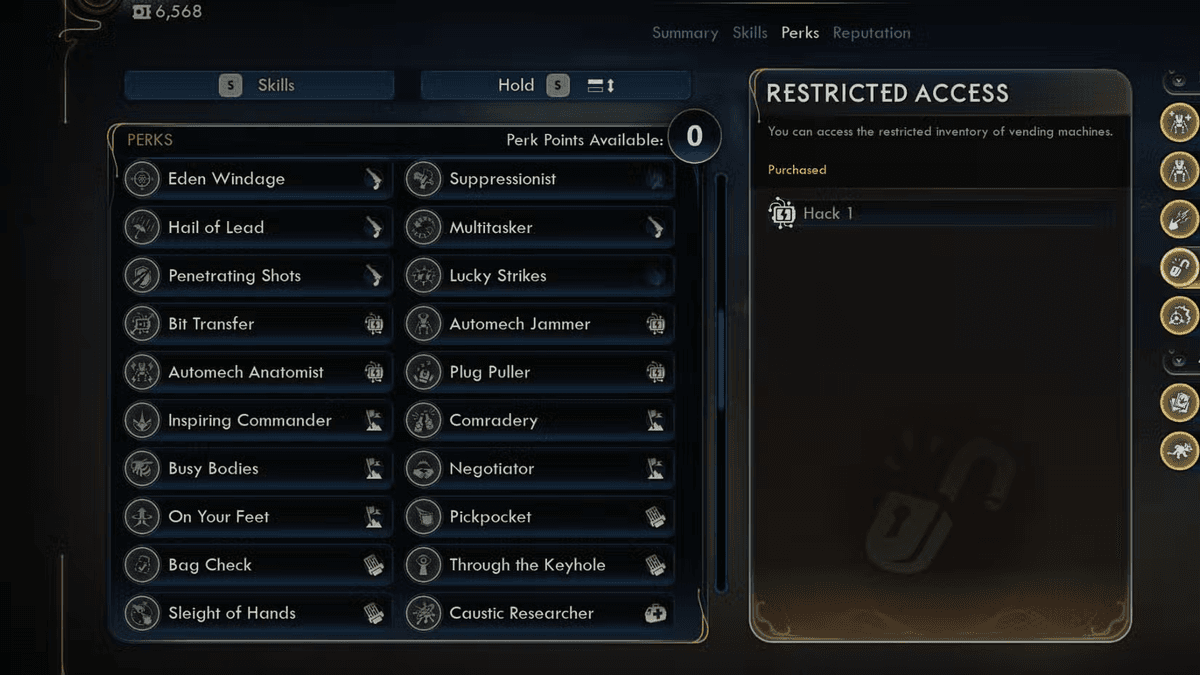Click the Hack 1 requirement icon
Screen dimensions: 1200x675
coord(781,213)
